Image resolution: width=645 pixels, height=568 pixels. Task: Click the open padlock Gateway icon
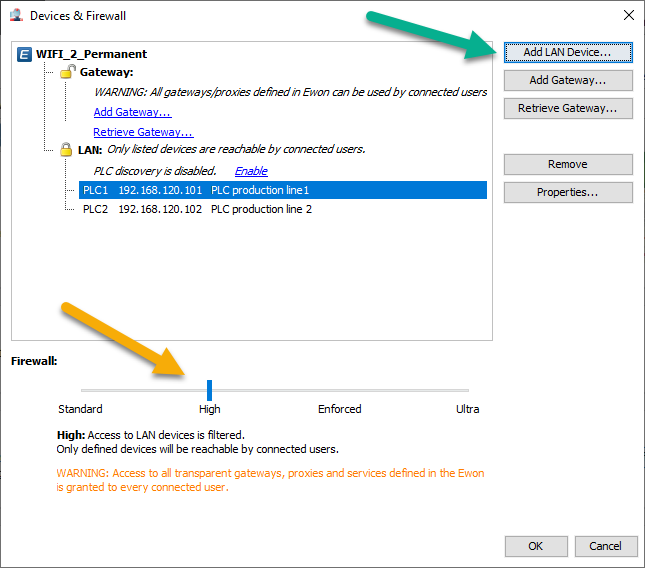click(x=67, y=72)
